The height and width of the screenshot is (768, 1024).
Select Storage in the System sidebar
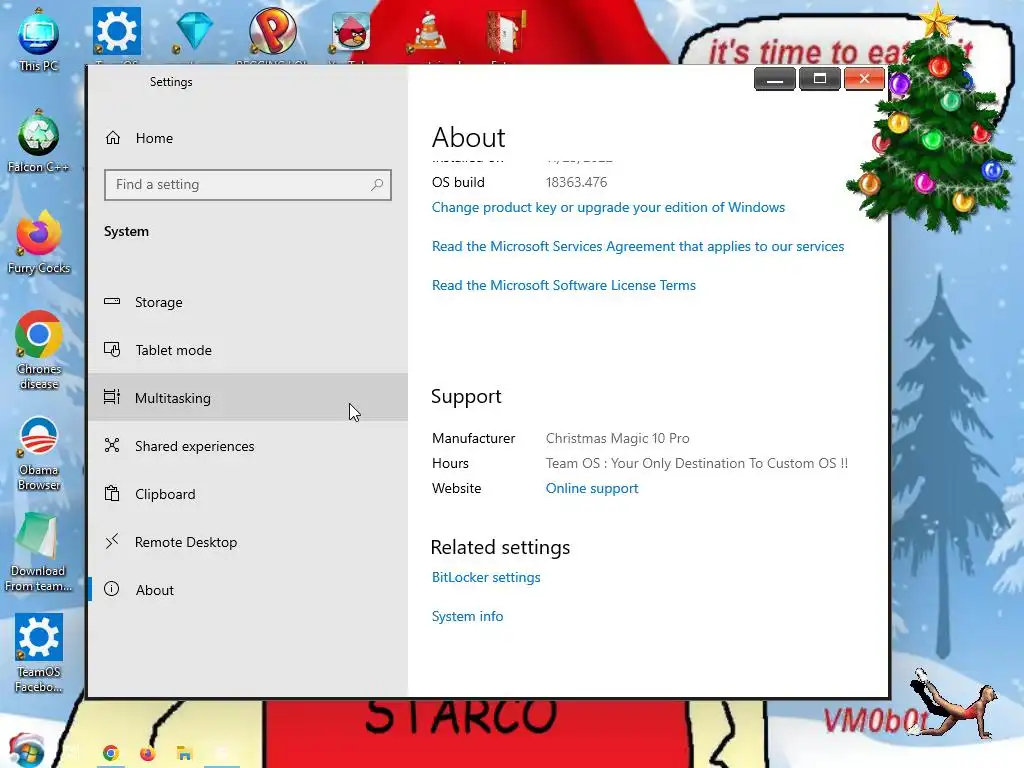pos(248,302)
